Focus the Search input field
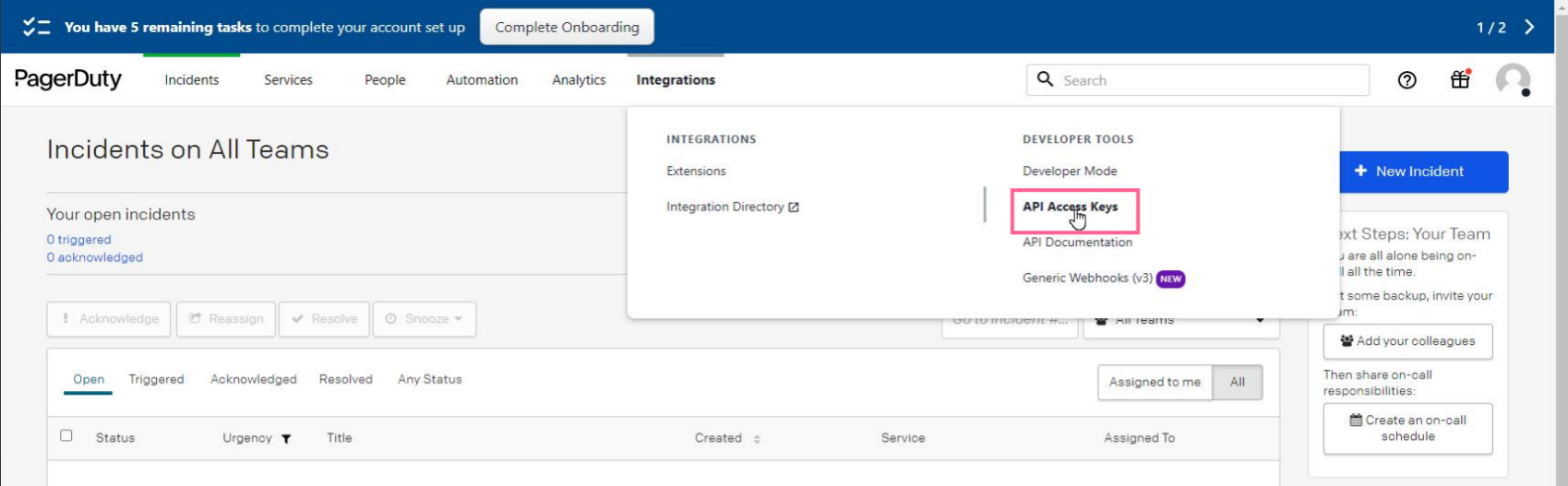 tap(1197, 80)
